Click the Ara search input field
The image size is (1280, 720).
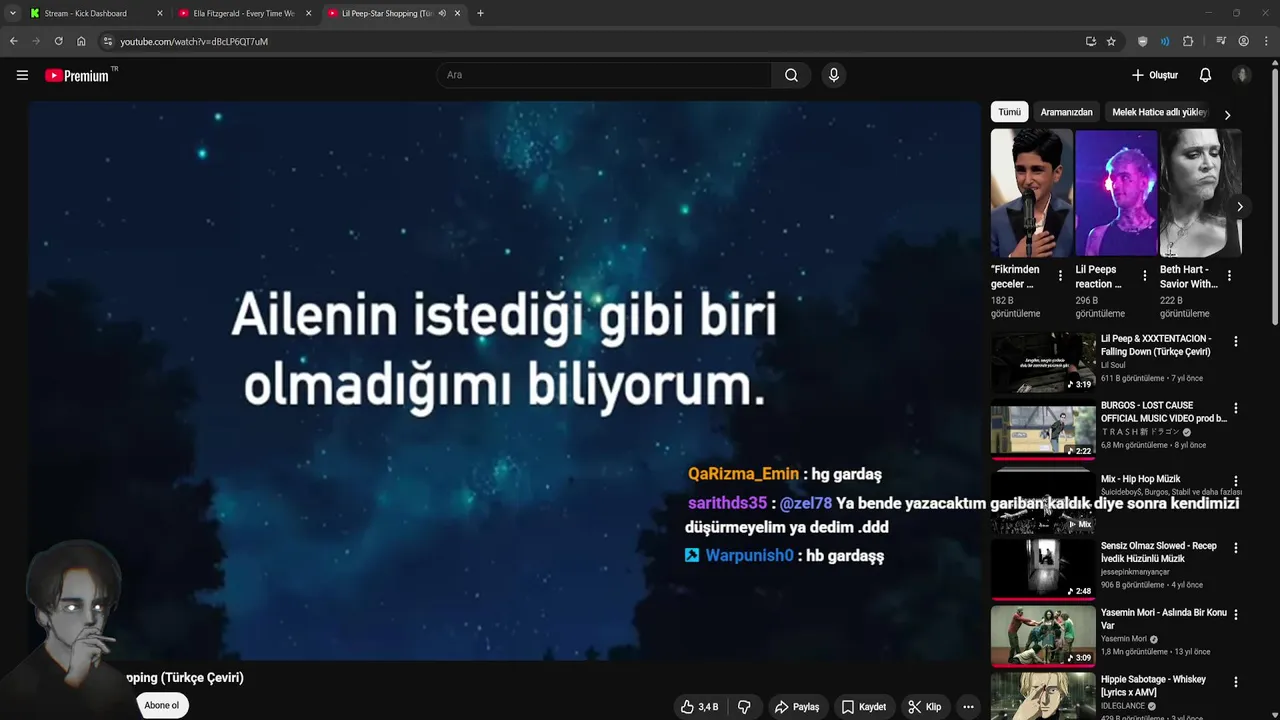coord(604,75)
